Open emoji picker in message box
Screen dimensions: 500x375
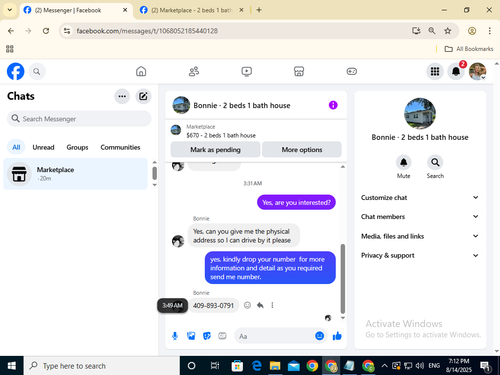coord(319,336)
